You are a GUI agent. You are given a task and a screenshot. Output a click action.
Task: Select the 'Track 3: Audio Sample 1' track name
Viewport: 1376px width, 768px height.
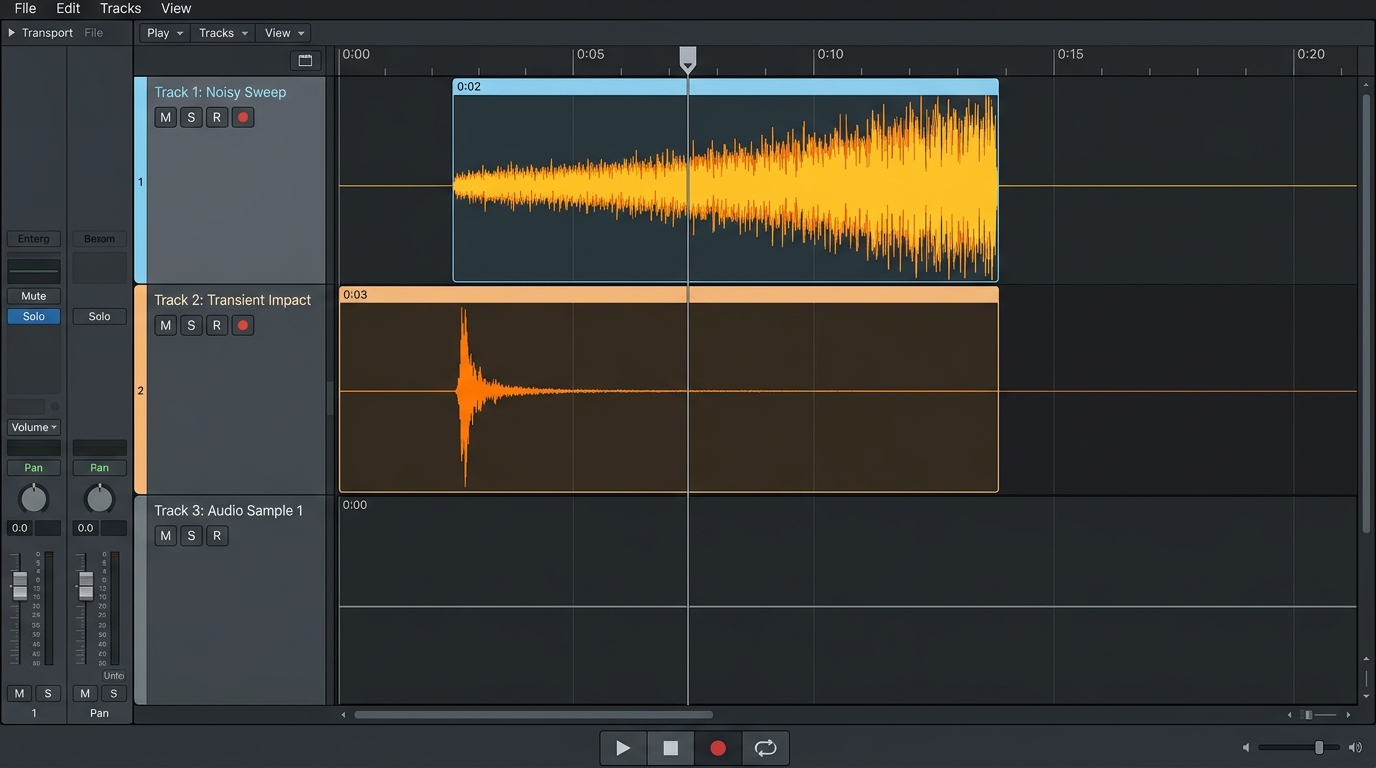click(x=228, y=510)
